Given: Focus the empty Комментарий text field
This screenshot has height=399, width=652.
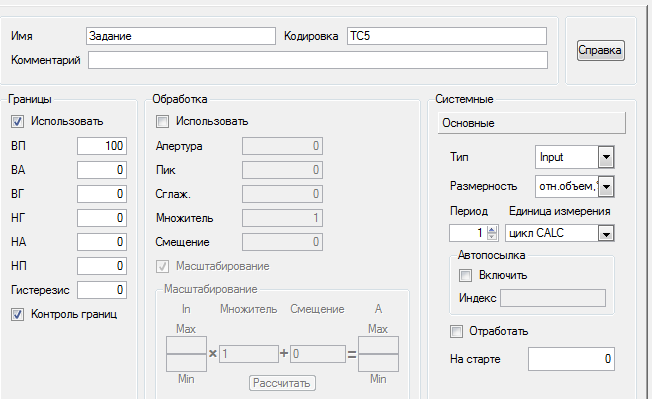Looking at the screenshot, I should pyautogui.click(x=318, y=60).
